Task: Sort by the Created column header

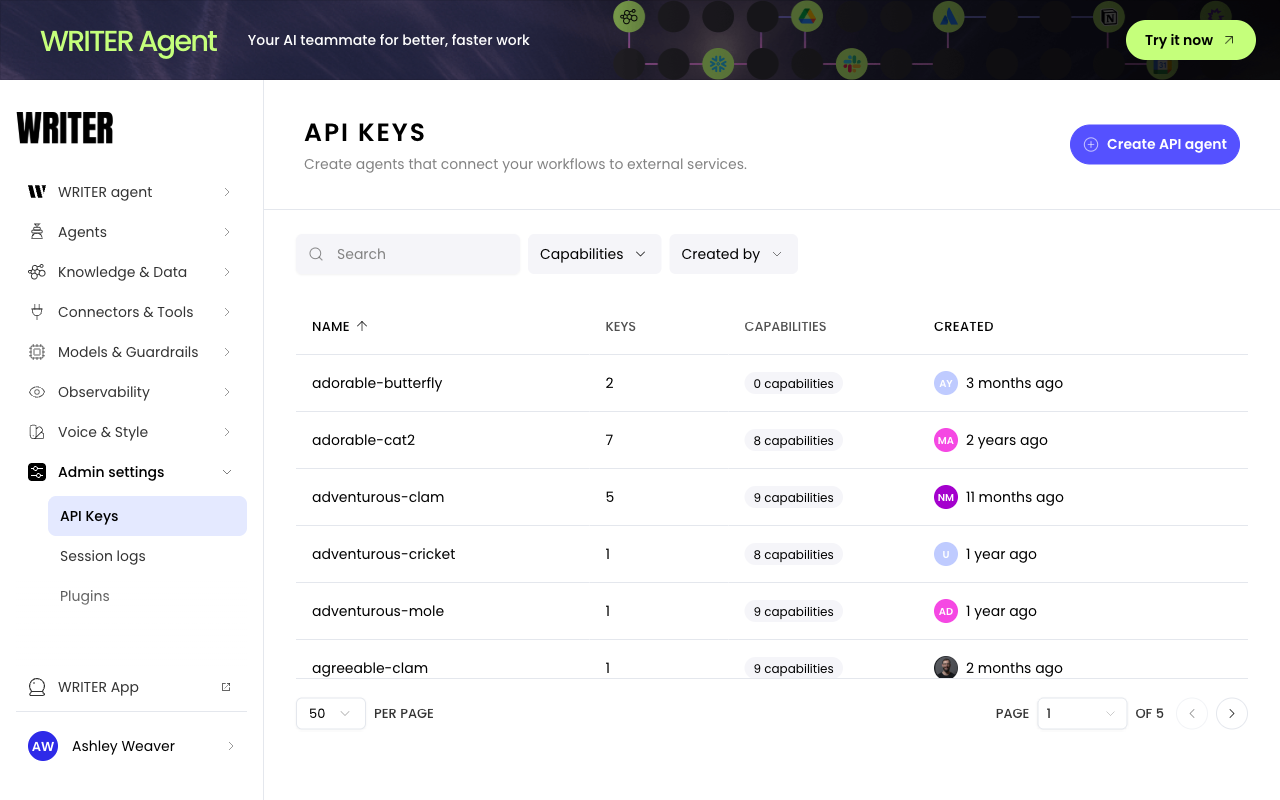Action: pos(964,326)
